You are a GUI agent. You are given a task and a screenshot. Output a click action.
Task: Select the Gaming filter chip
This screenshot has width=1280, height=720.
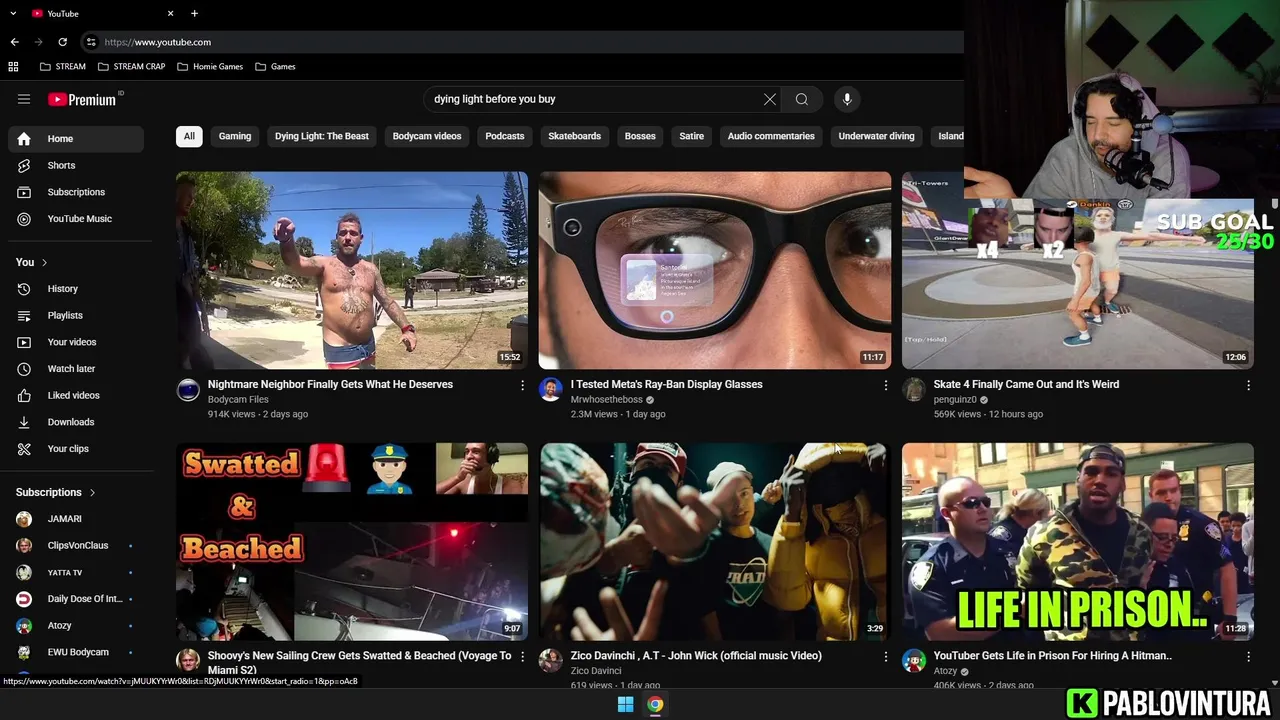coord(235,136)
